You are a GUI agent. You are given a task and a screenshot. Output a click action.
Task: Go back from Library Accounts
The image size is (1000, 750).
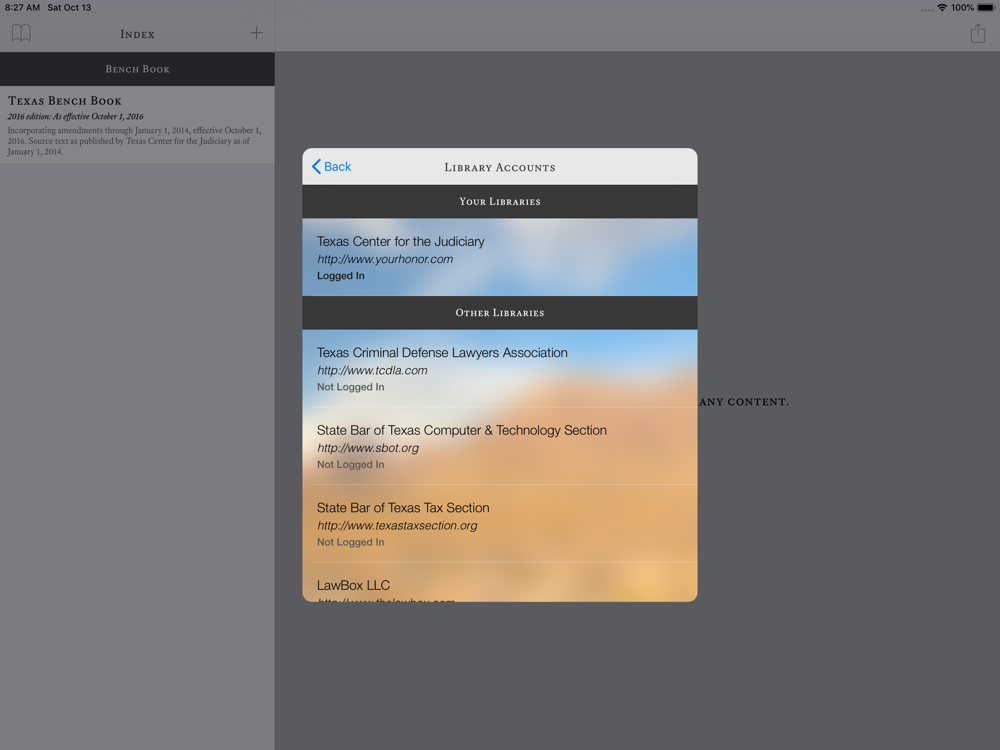coord(332,166)
